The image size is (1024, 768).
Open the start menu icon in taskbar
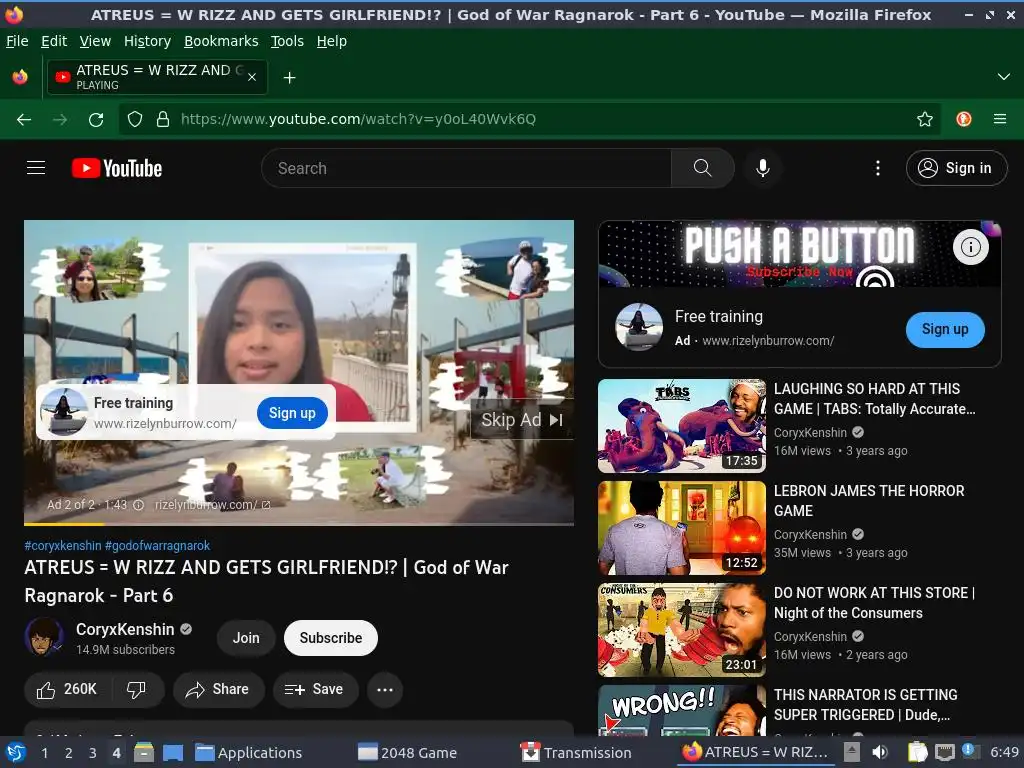[x=16, y=752]
